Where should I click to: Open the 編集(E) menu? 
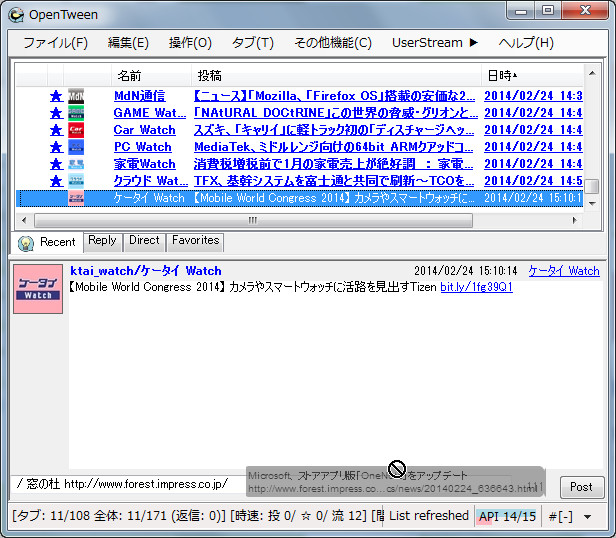point(128,42)
